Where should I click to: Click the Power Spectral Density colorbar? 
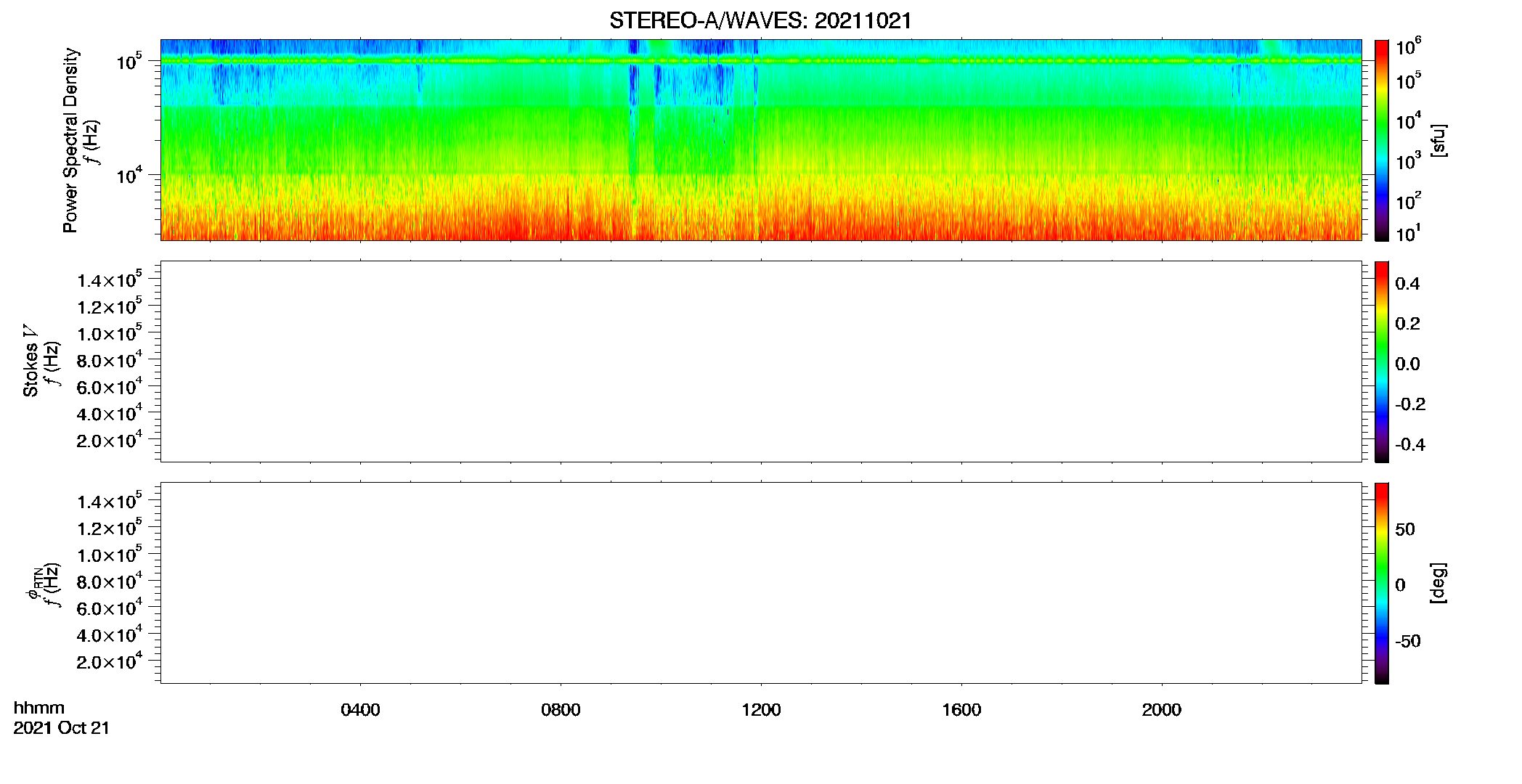pos(1382,140)
